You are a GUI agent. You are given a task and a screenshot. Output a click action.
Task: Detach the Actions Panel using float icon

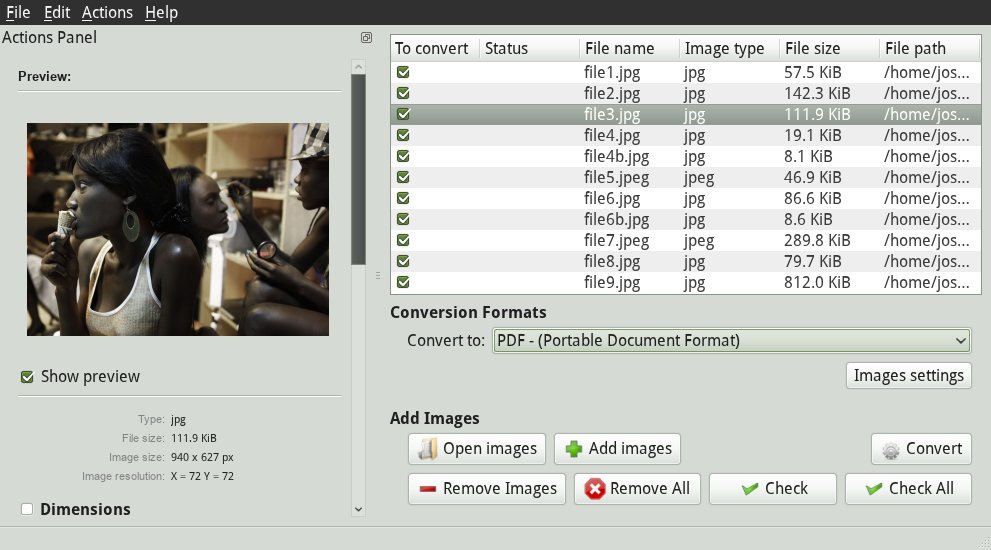pyautogui.click(x=366, y=37)
